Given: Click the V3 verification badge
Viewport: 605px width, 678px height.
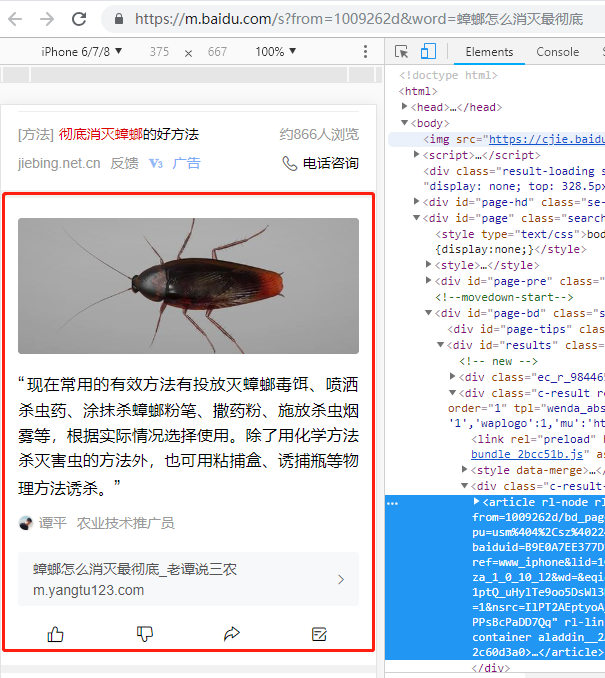Looking at the screenshot, I should tap(156, 163).
